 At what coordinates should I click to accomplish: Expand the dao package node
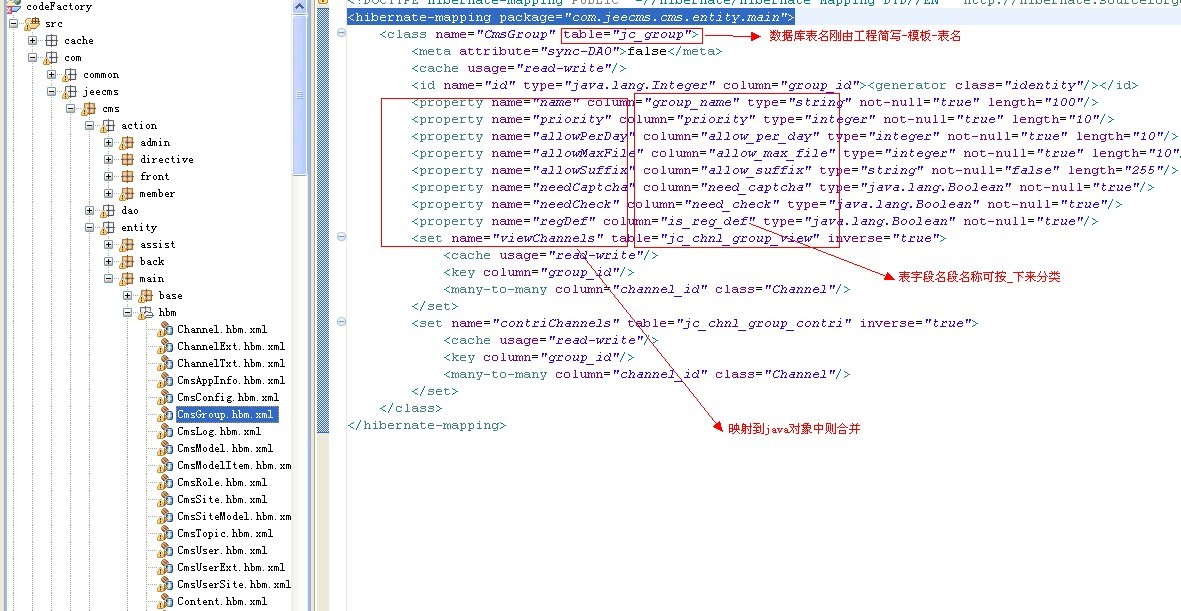point(89,210)
